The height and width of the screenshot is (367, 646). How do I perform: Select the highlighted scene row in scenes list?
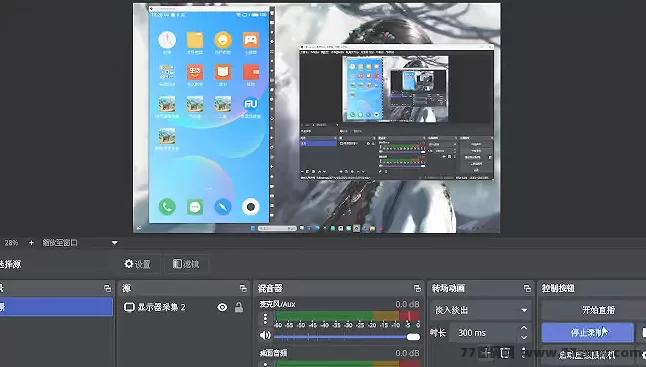[x=56, y=307]
